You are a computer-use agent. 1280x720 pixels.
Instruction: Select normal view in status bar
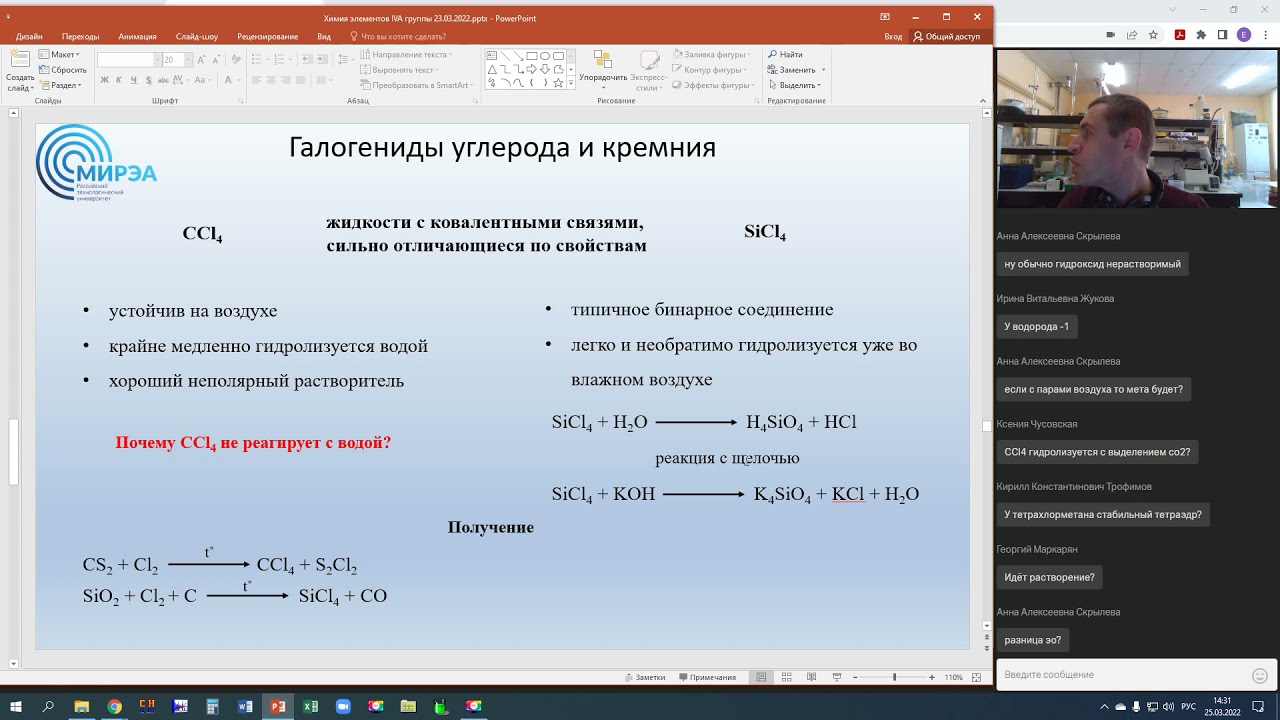point(761,677)
